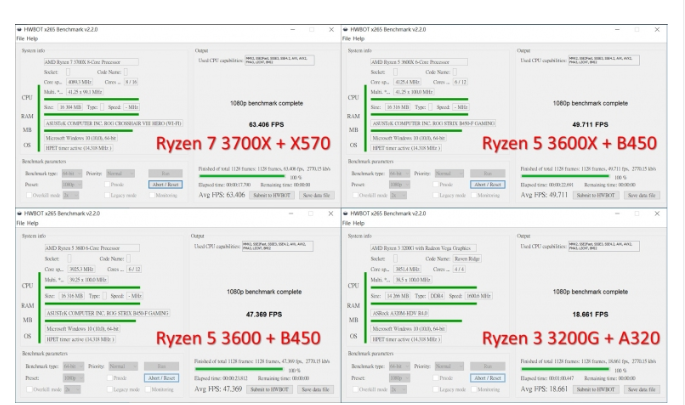Open the File menu in the Ryzen 5 3600 window

(x=21, y=223)
